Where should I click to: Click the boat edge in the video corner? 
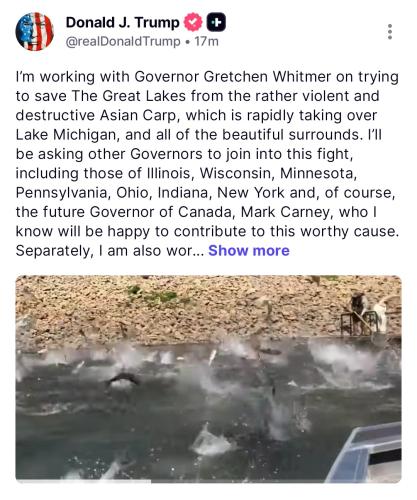pyautogui.click(x=366, y=455)
